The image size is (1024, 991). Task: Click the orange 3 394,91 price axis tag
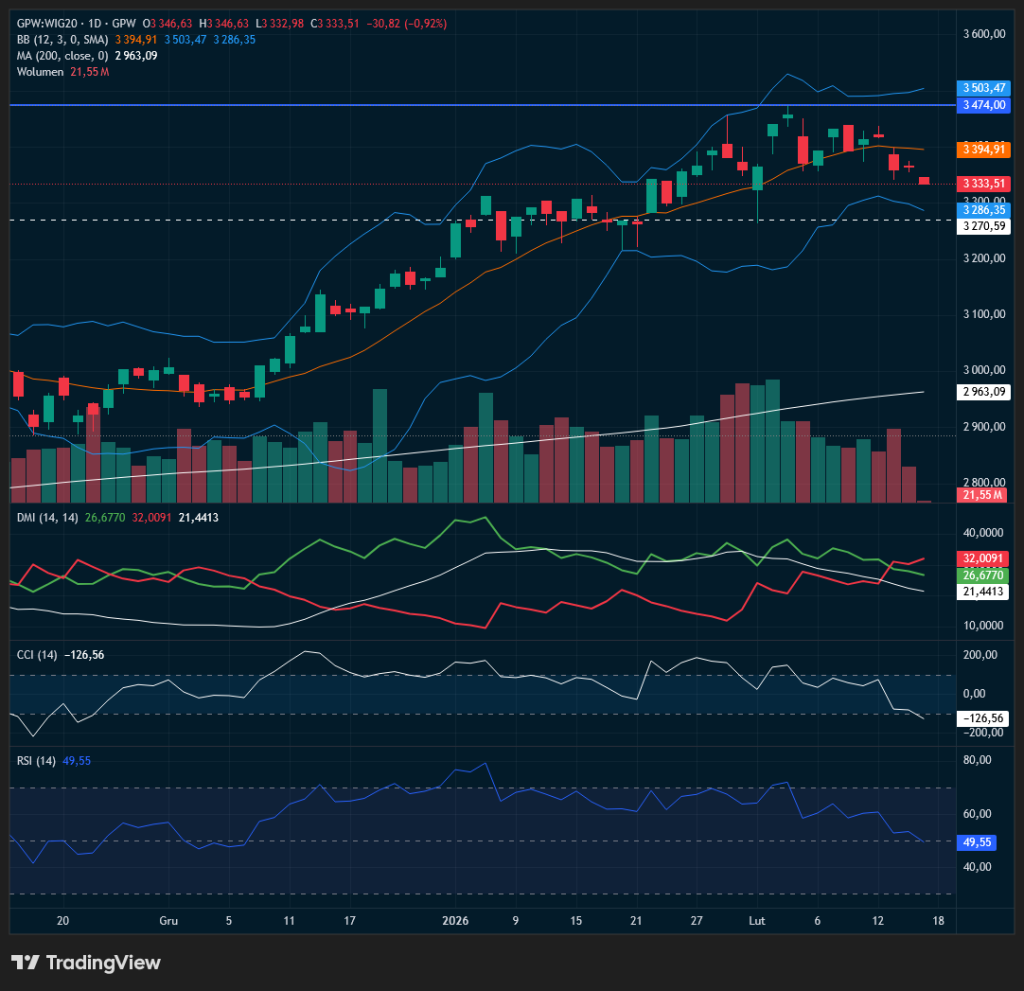[983, 149]
